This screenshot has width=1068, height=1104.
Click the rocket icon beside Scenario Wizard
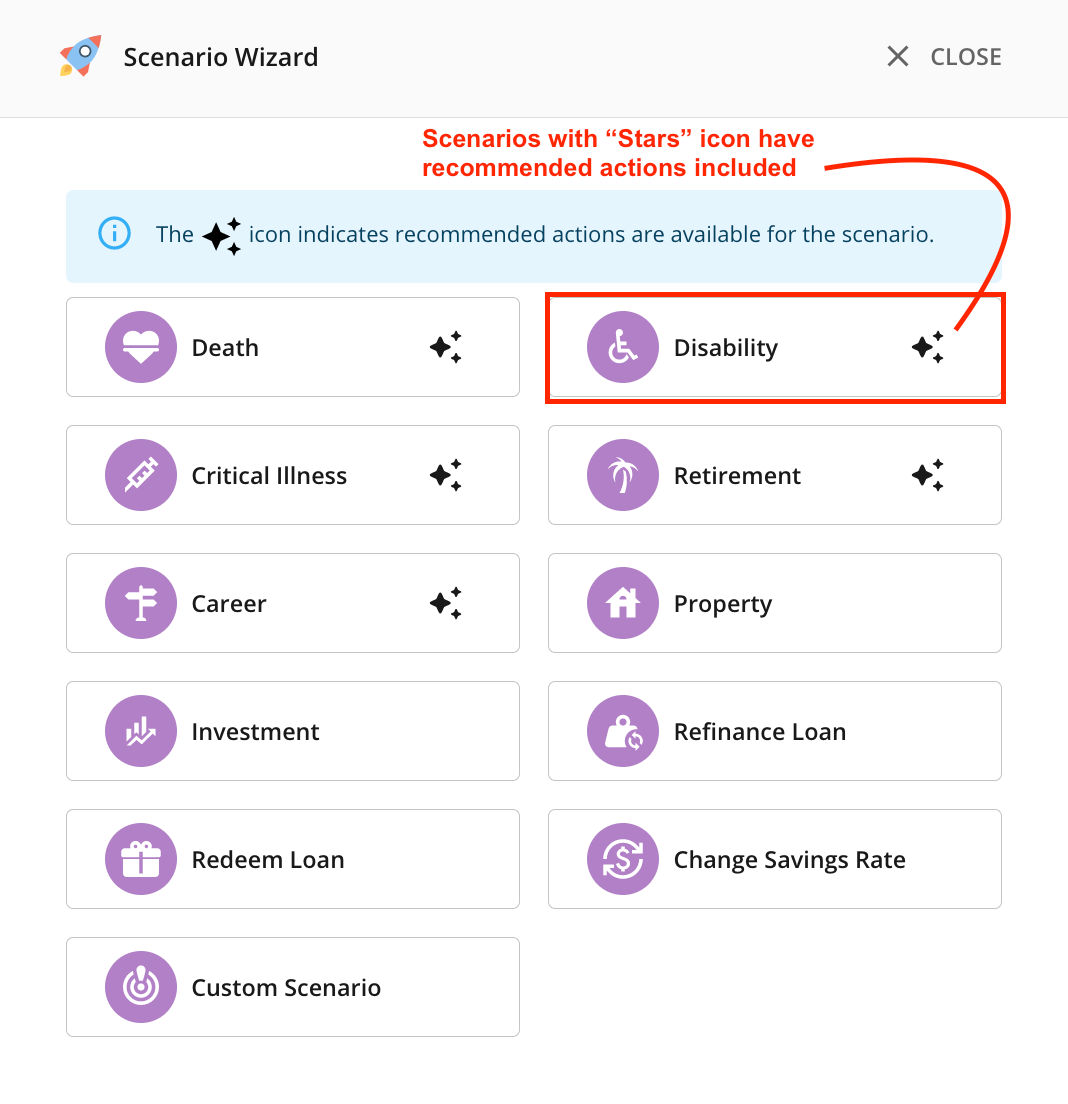pyautogui.click(x=81, y=56)
